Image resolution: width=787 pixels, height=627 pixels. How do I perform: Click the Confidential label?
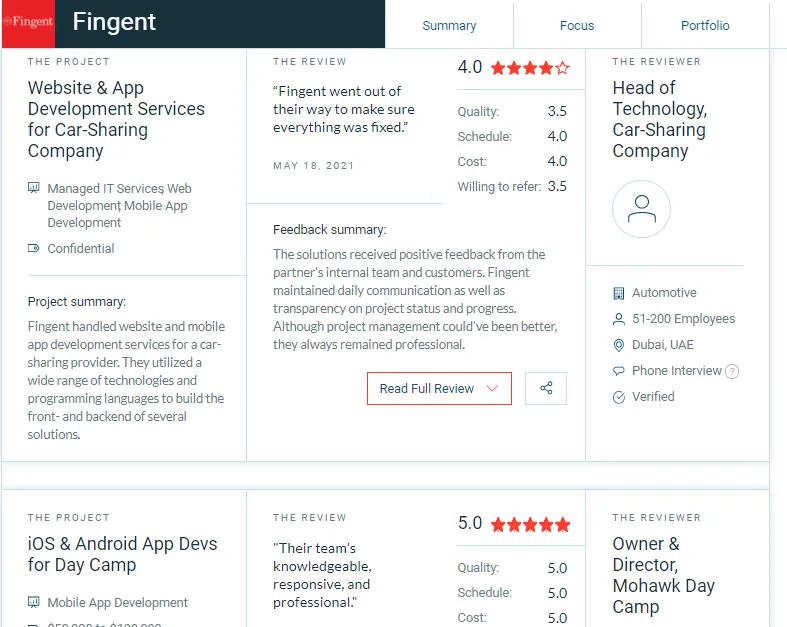click(x=81, y=248)
